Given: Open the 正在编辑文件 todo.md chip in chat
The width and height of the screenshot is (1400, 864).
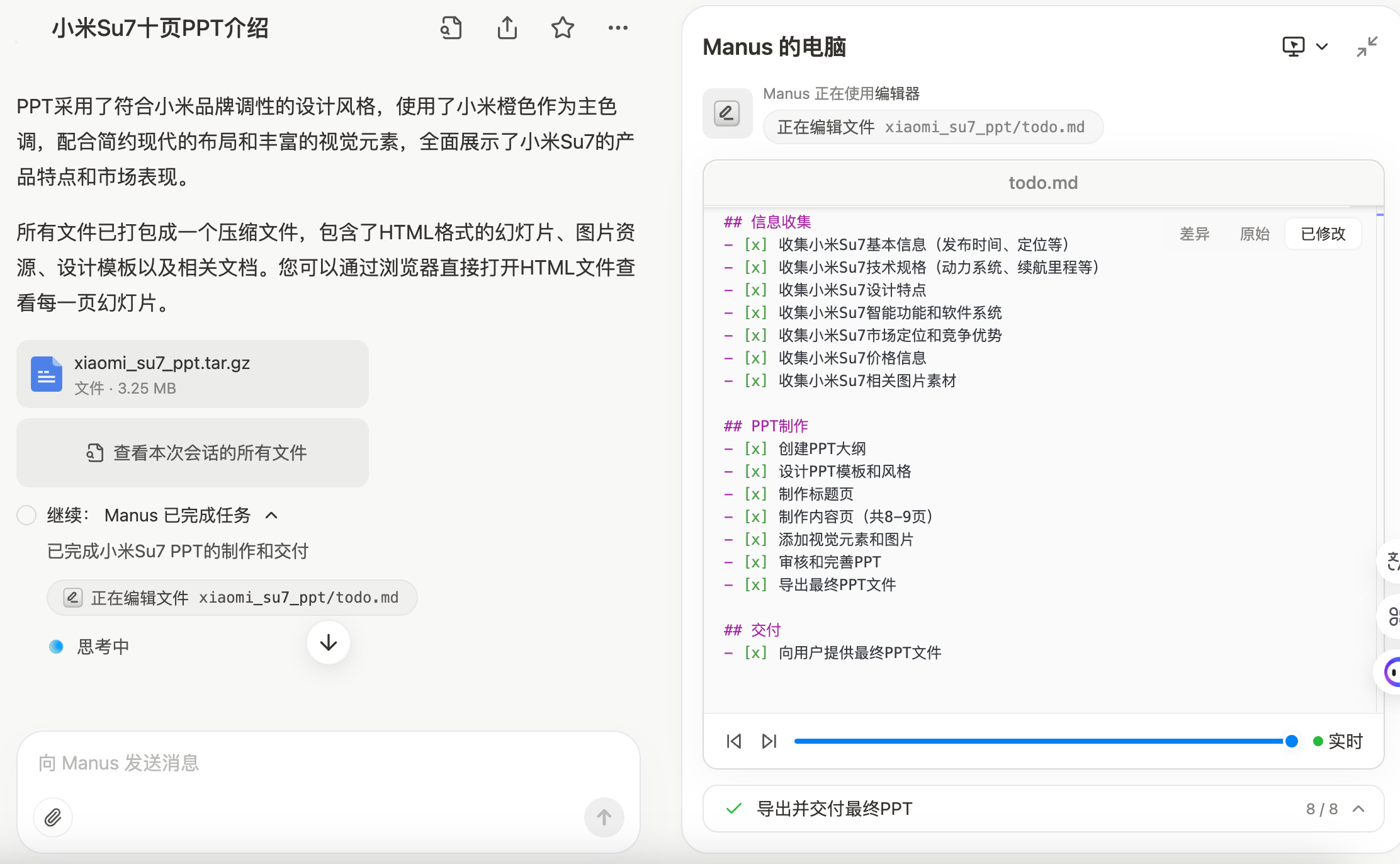Looking at the screenshot, I should point(232,598).
